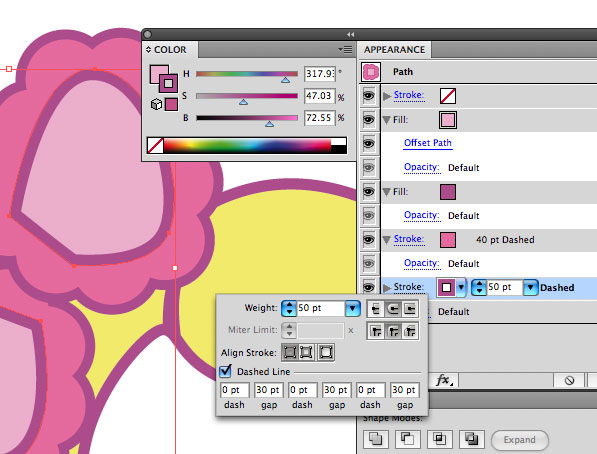Toggle visibility of Offset Path effect
This screenshot has height=454, width=597.
point(368,144)
